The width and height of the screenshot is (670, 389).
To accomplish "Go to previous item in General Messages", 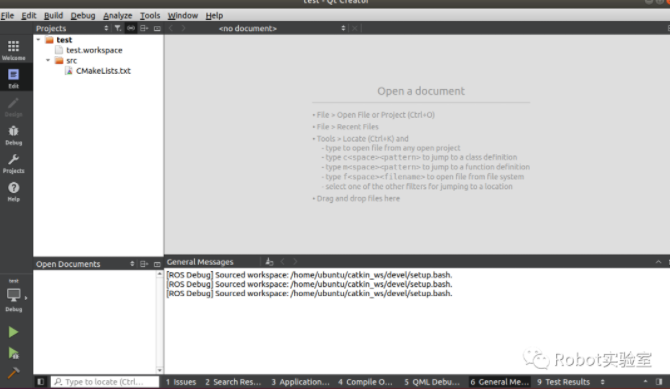I will click(x=282, y=262).
